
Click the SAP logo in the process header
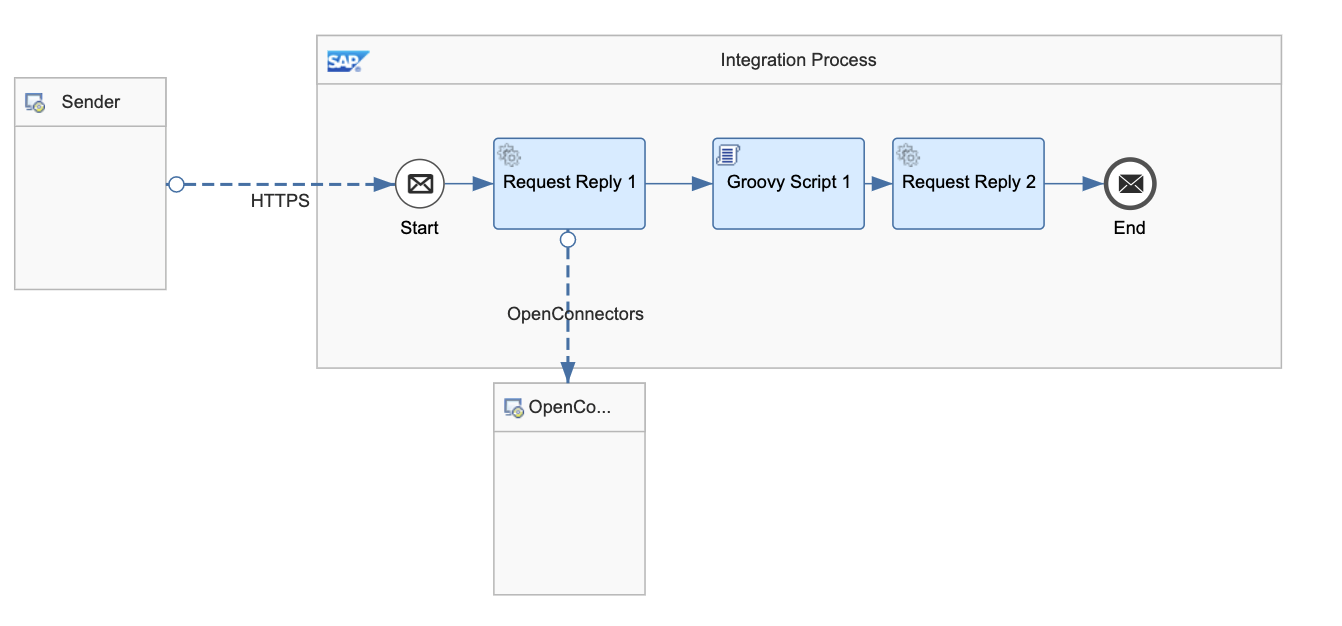[x=347, y=61]
